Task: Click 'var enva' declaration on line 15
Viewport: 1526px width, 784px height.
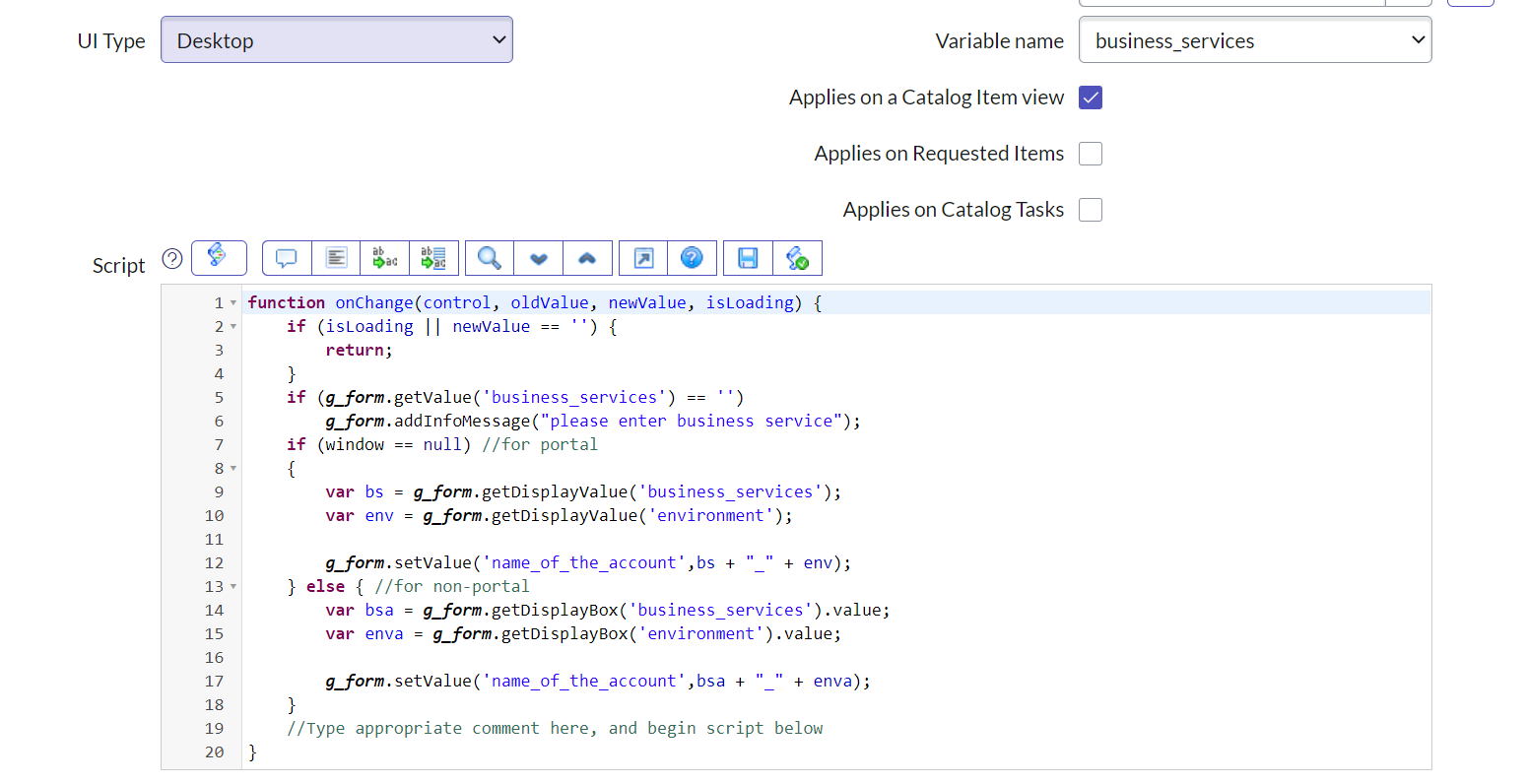Action: tap(365, 634)
